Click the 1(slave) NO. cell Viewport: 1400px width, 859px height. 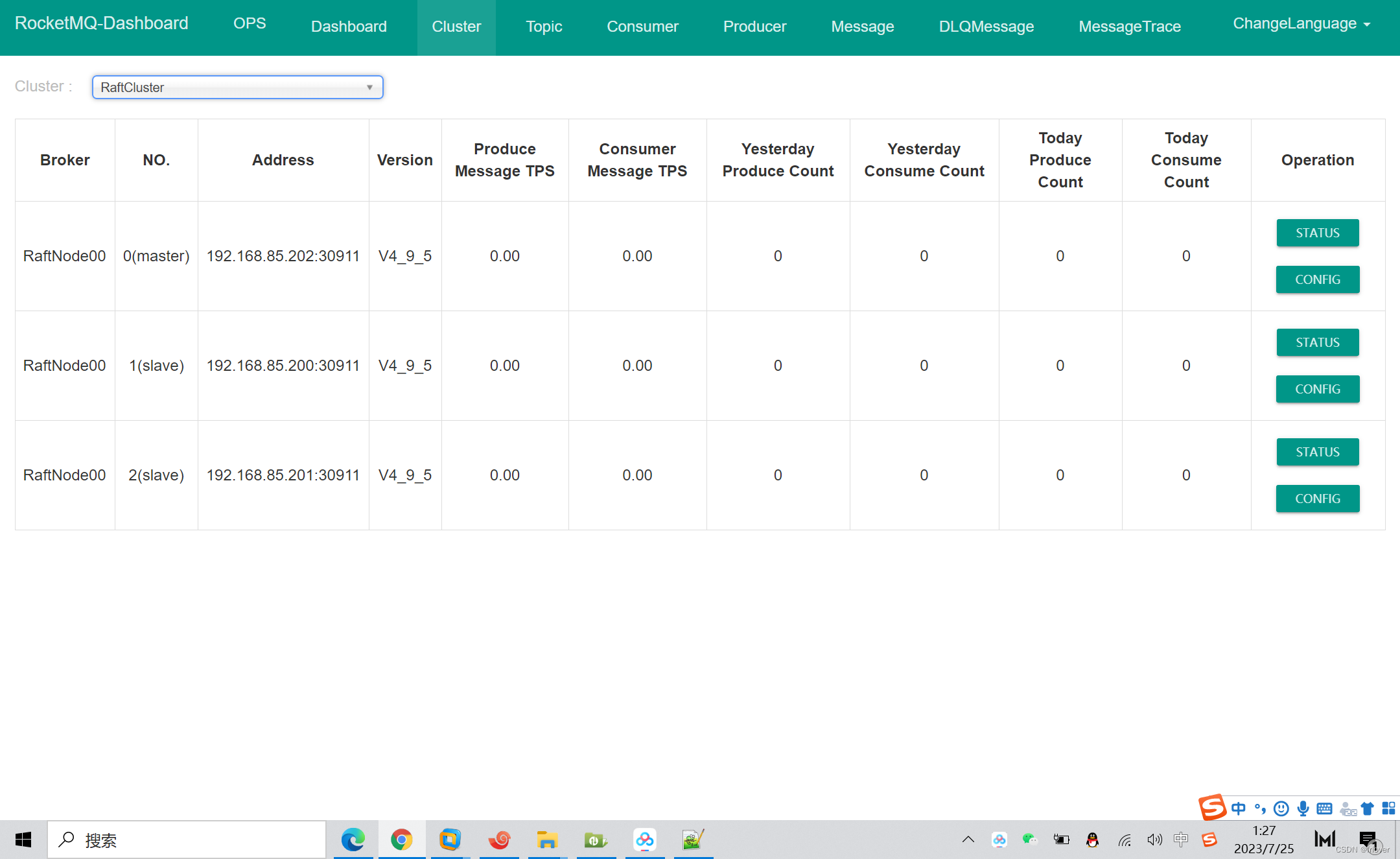(x=156, y=366)
